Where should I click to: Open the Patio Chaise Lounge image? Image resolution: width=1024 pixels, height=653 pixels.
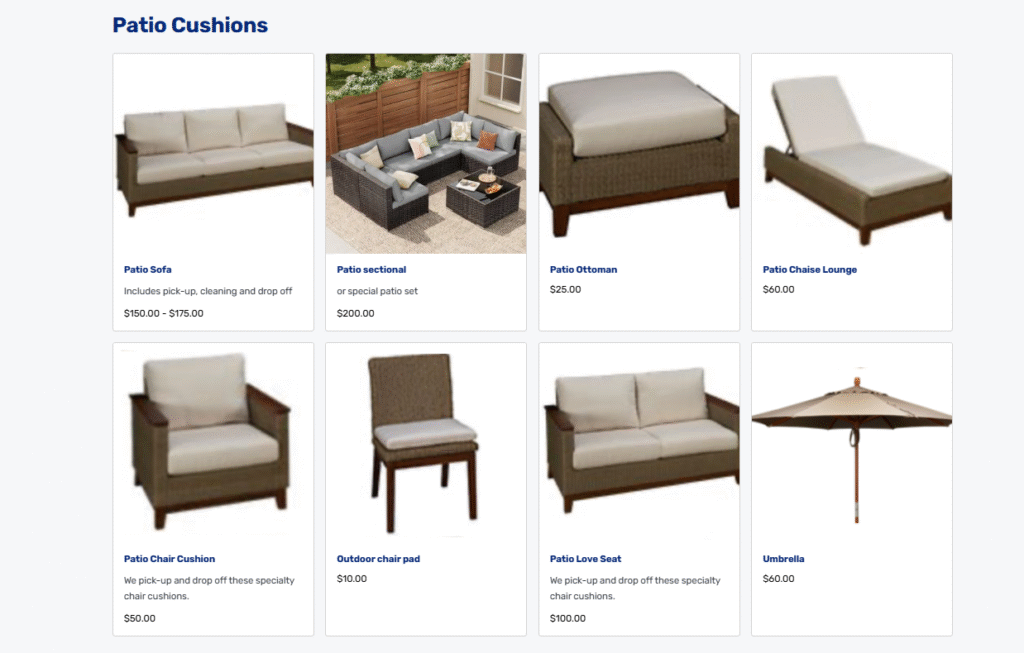click(x=852, y=153)
